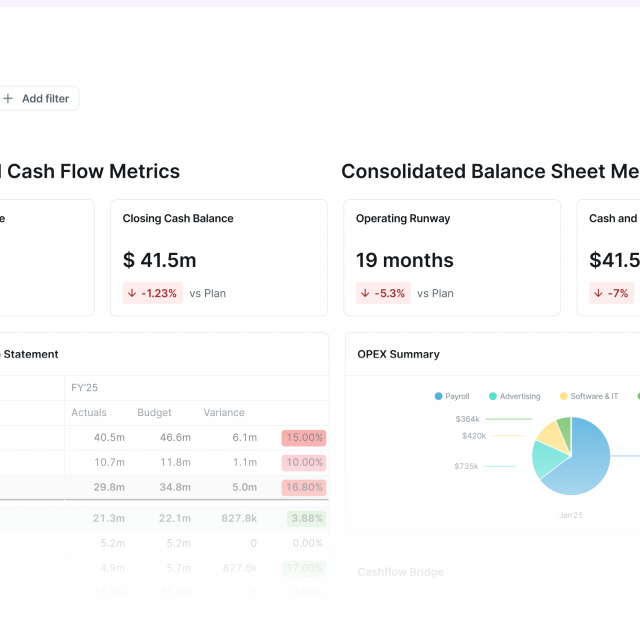
Task: Click the down arrow in the -1.23% badge
Action: 132,293
